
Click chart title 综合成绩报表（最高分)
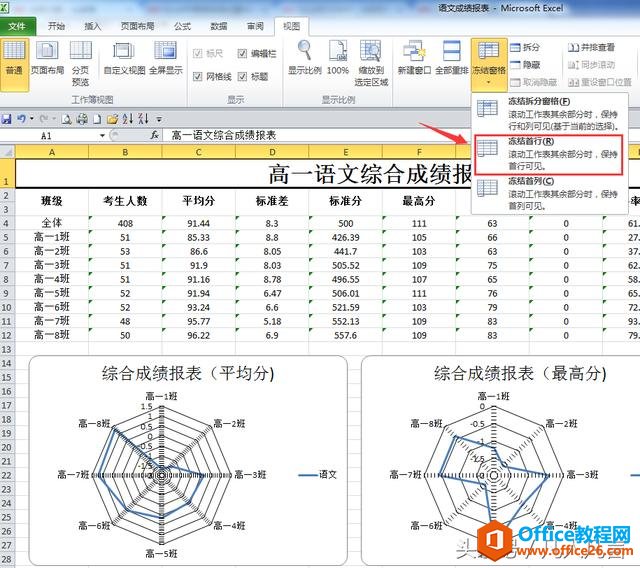[x=520, y=373]
